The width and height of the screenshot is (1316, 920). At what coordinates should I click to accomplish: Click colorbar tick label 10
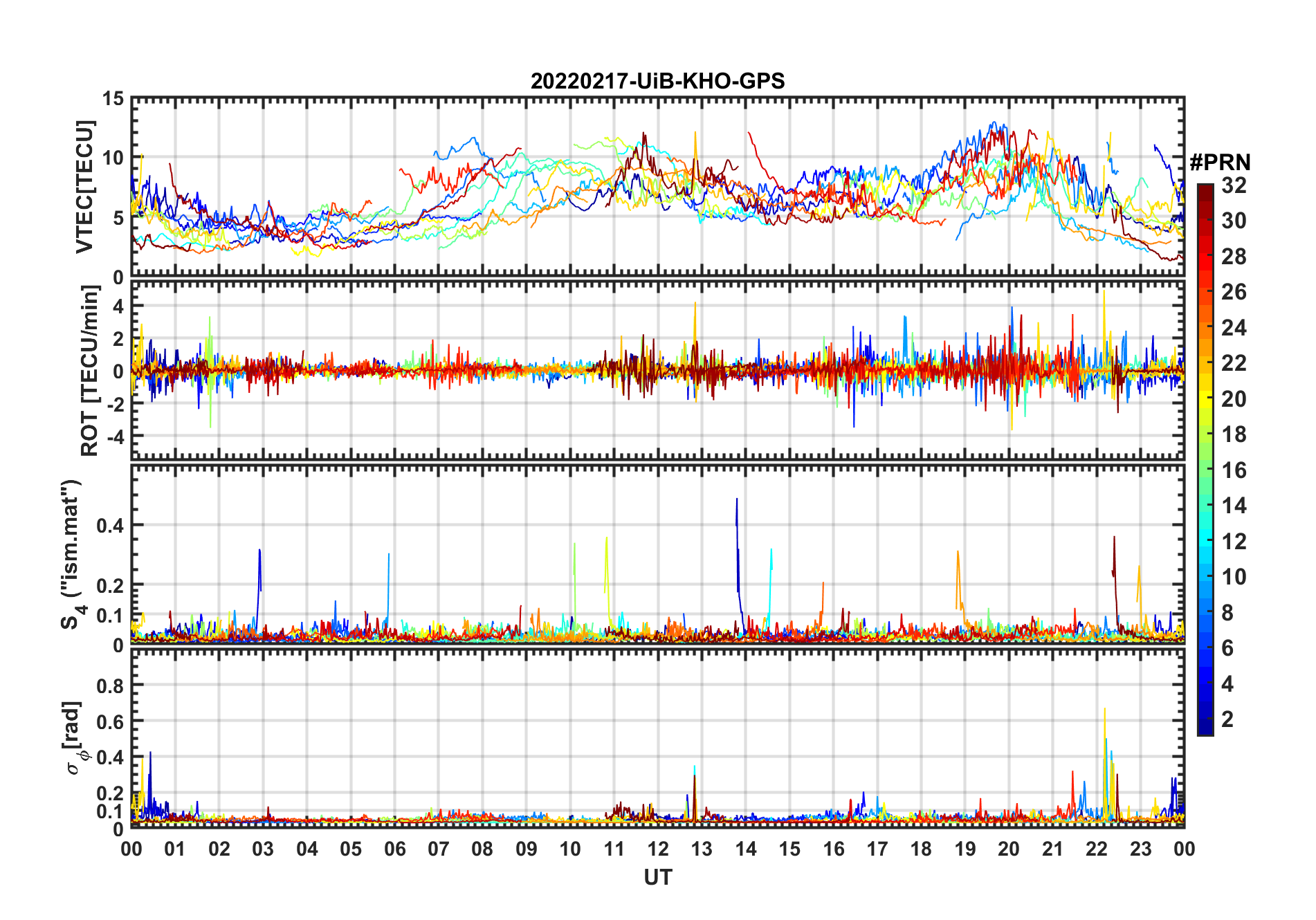pyautogui.click(x=1234, y=577)
